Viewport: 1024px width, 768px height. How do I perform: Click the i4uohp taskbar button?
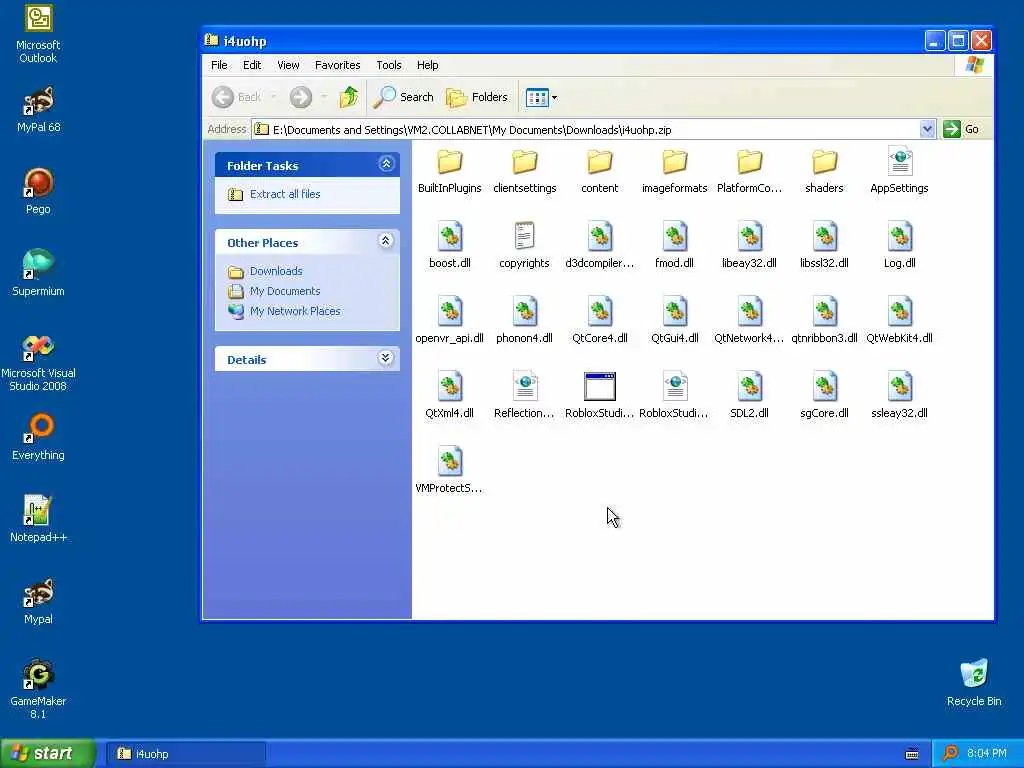tap(186, 754)
